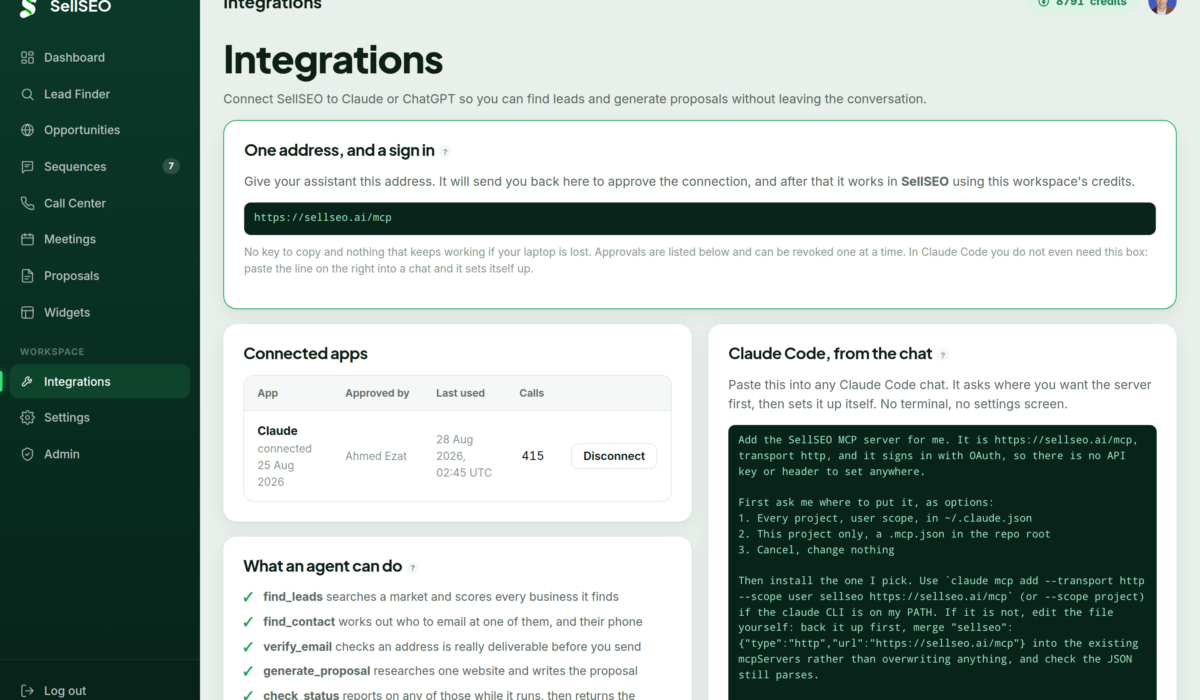Screen dimensions: 1200x700
Task: Open the Opportunities section
Action: tap(100, 130)
